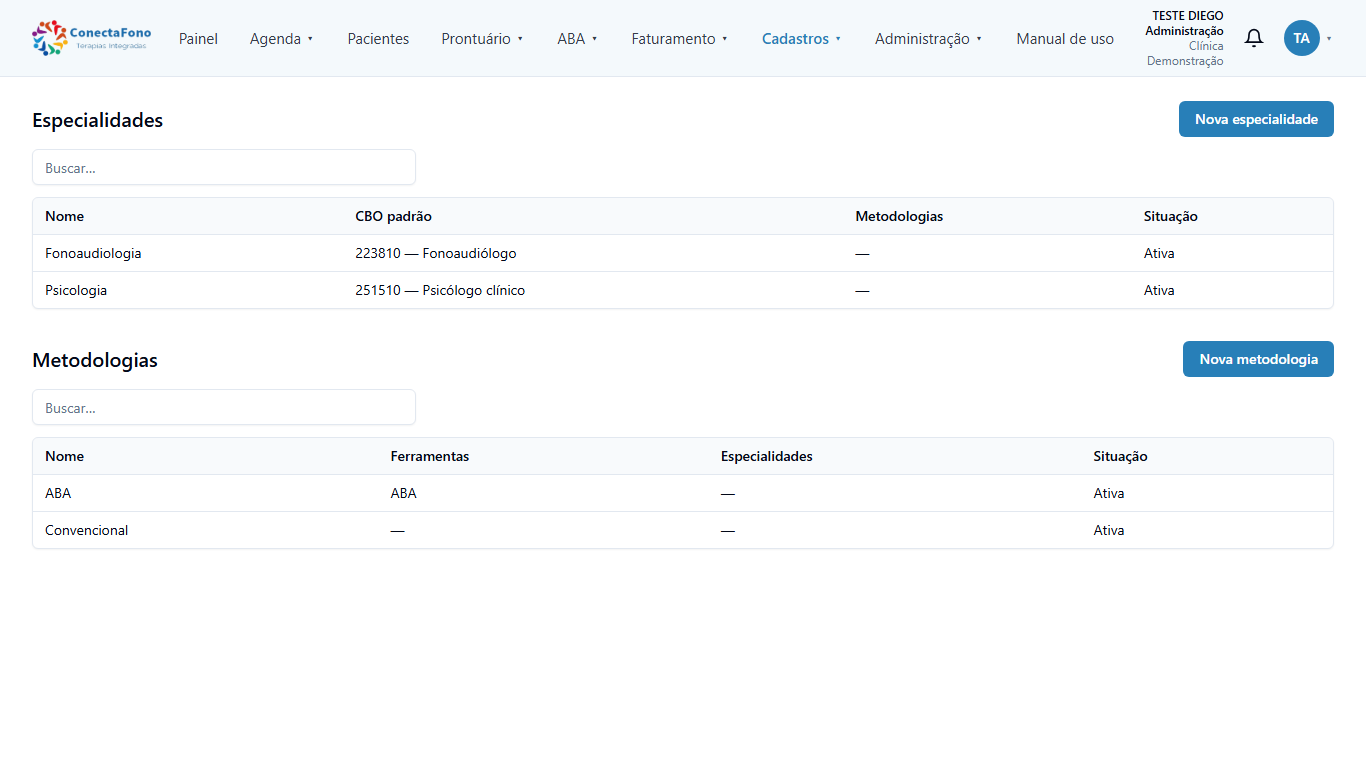Click the Nova especialidade button
Viewport: 1366px width, 768px height.
coord(1256,119)
